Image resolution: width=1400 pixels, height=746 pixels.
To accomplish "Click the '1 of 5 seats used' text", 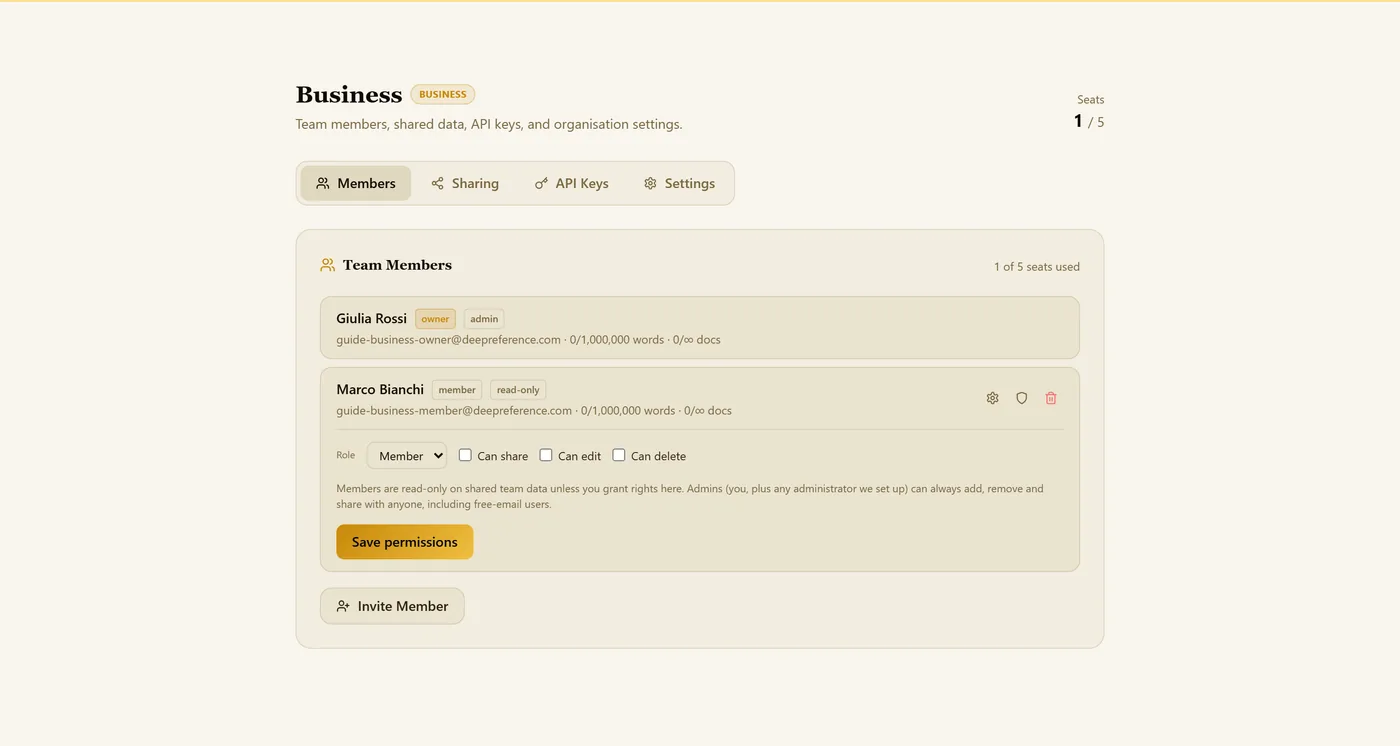I will [x=1037, y=267].
